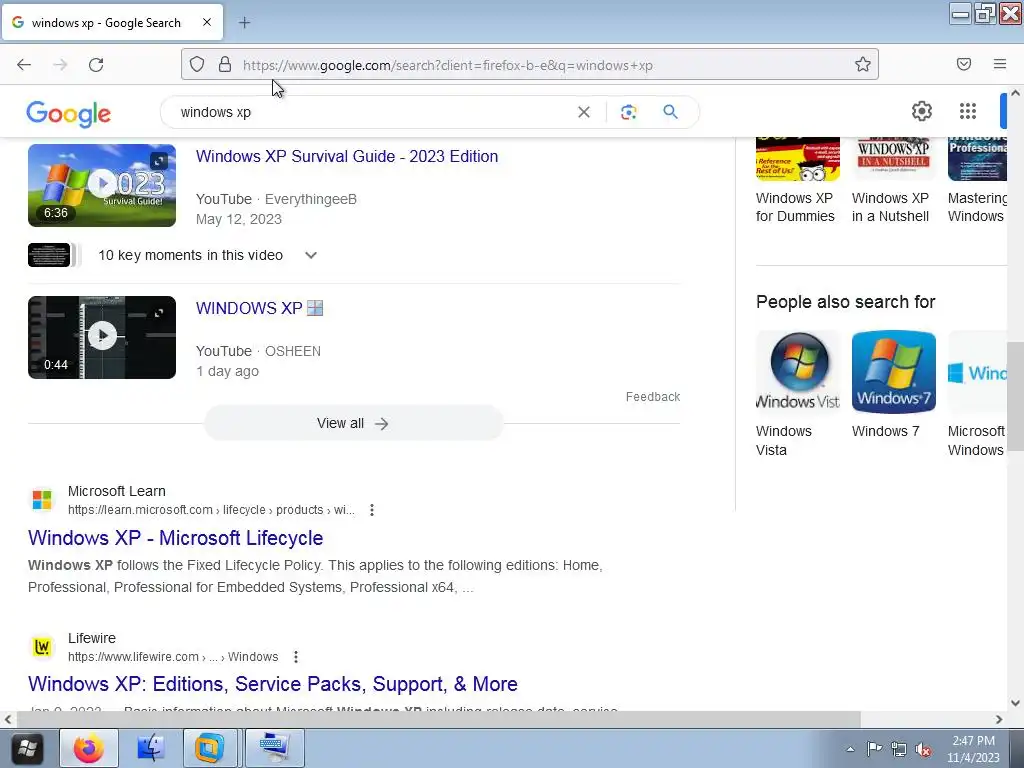The height and width of the screenshot is (768, 1024).
Task: Reload the current page
Action: pyautogui.click(x=96, y=65)
